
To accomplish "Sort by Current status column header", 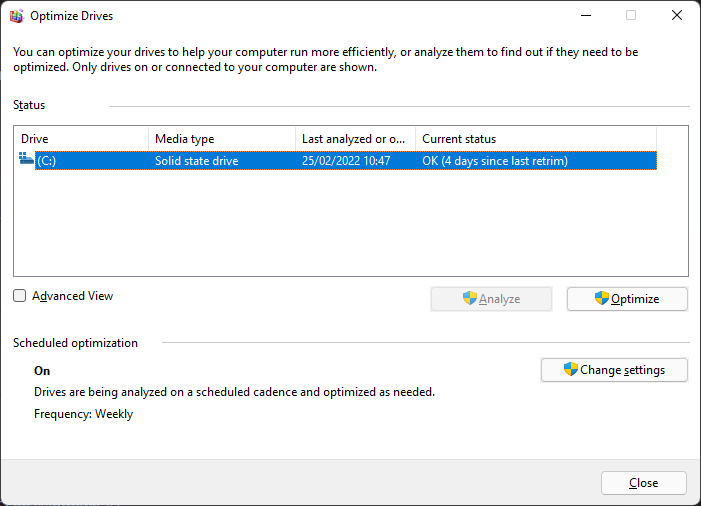I will pyautogui.click(x=535, y=139).
